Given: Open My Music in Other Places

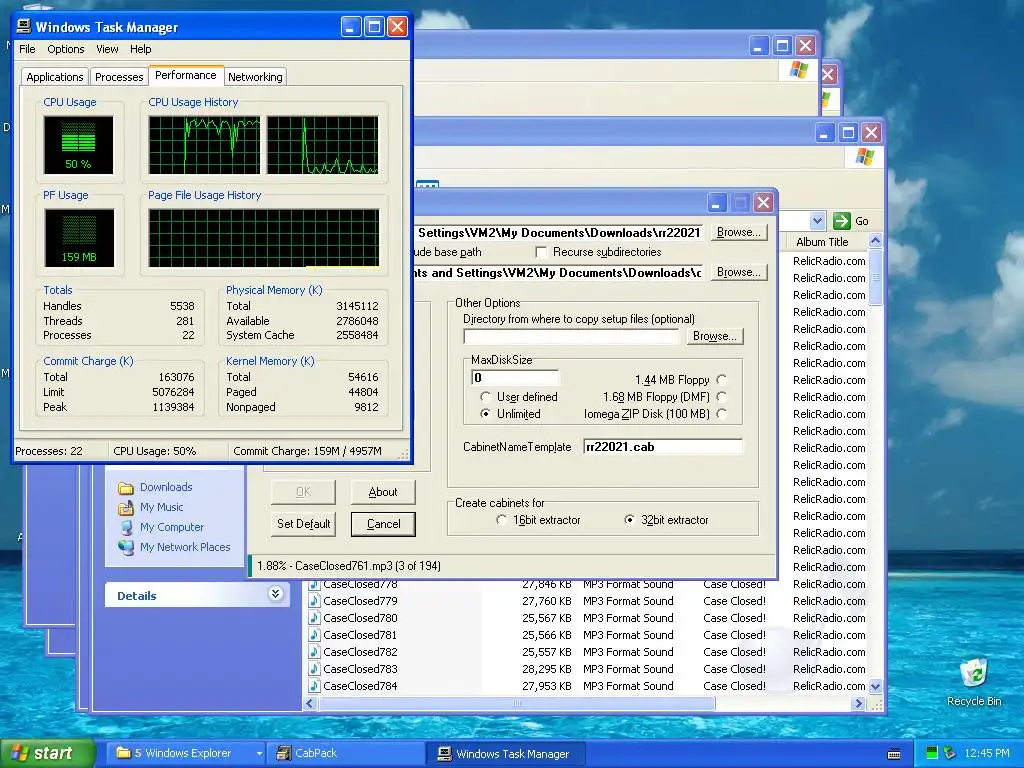Looking at the screenshot, I should 161,507.
